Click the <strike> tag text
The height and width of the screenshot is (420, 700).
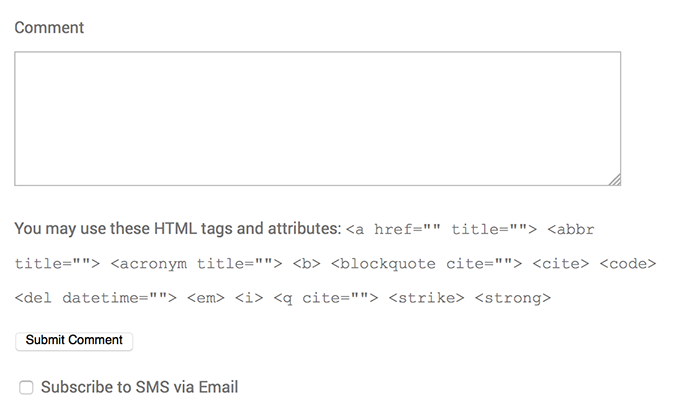tap(426, 298)
